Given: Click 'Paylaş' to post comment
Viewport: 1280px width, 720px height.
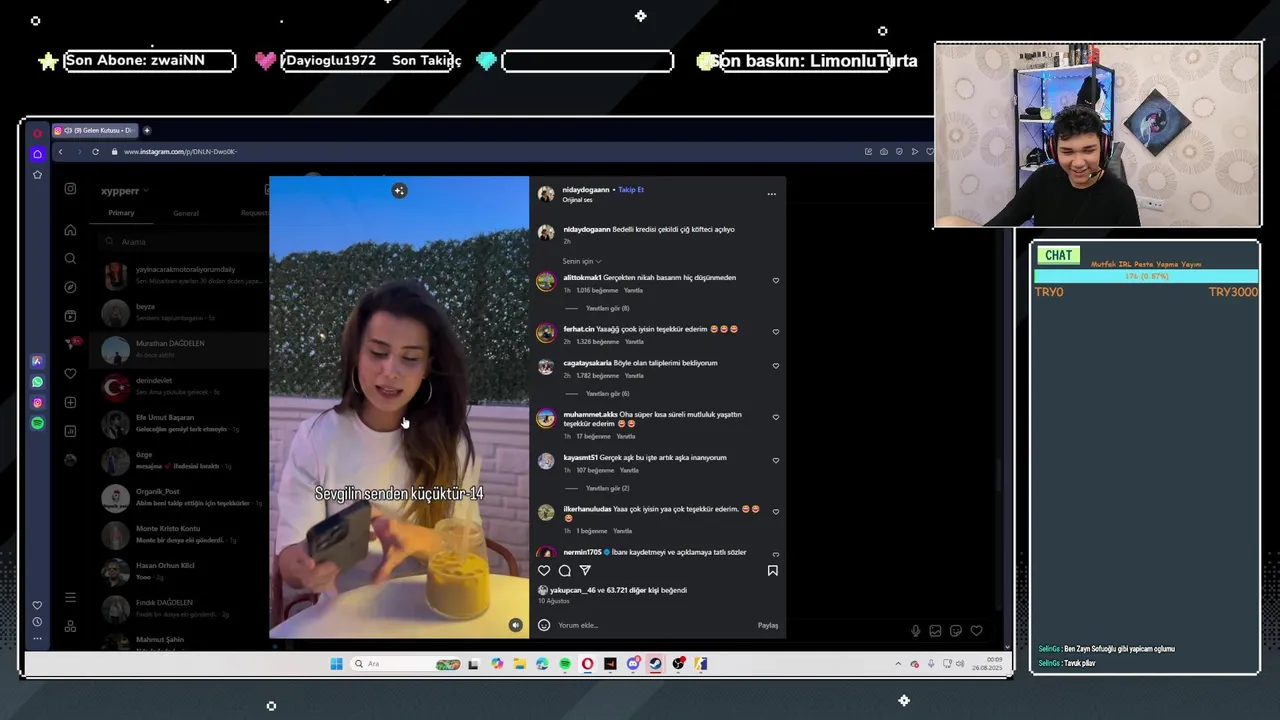Looking at the screenshot, I should (768, 625).
